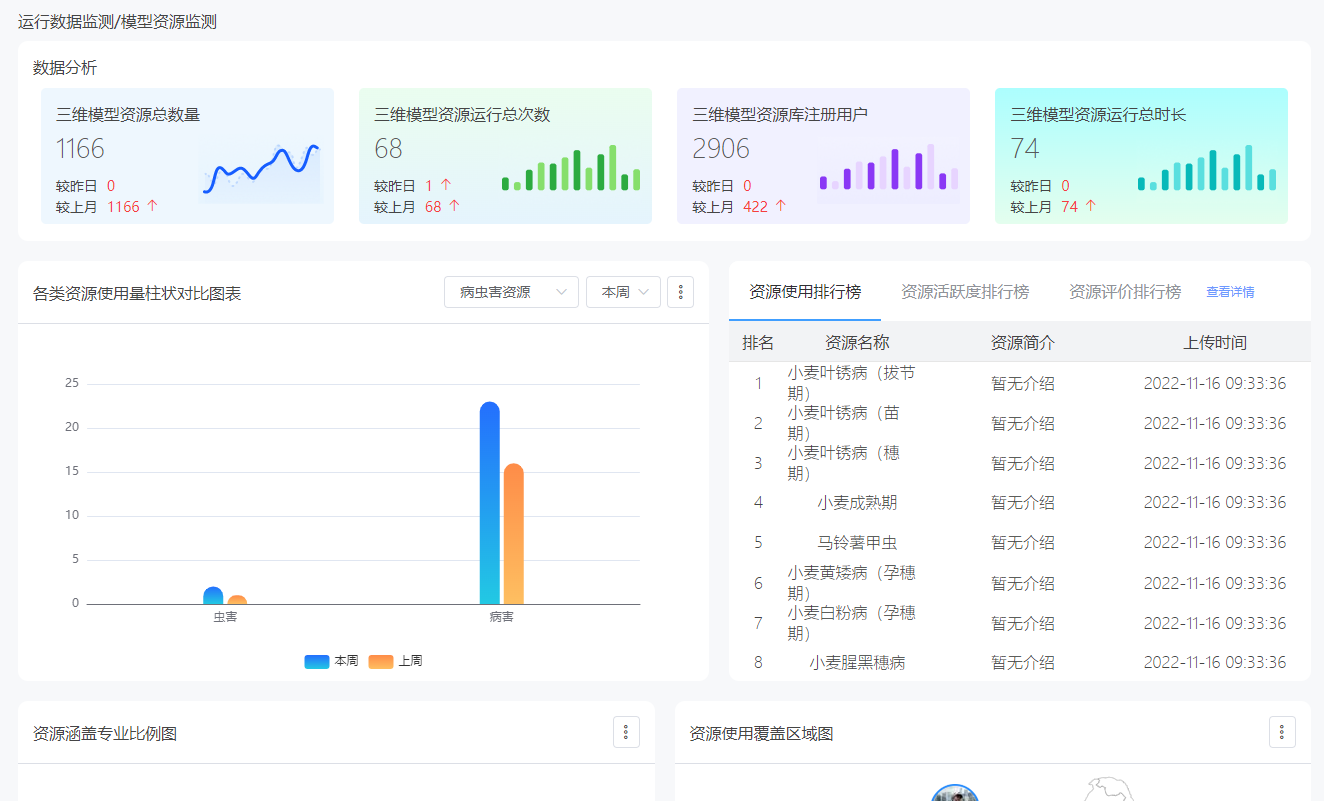The image size is (1324, 801).
Task: Select row 小麦成熟期
Action: pos(1020,503)
